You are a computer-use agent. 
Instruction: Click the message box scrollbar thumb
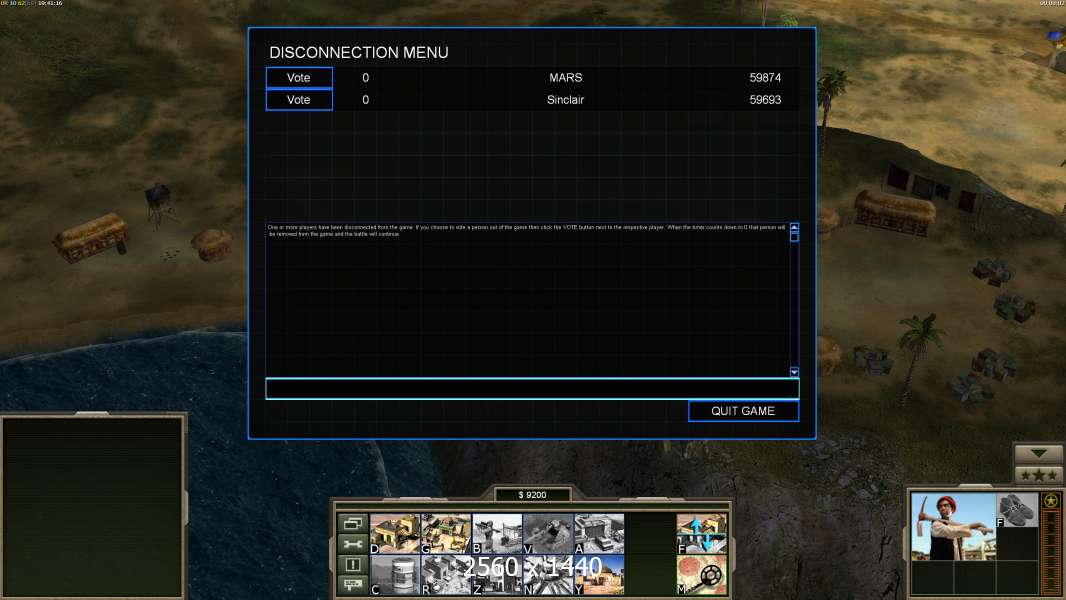click(x=794, y=236)
